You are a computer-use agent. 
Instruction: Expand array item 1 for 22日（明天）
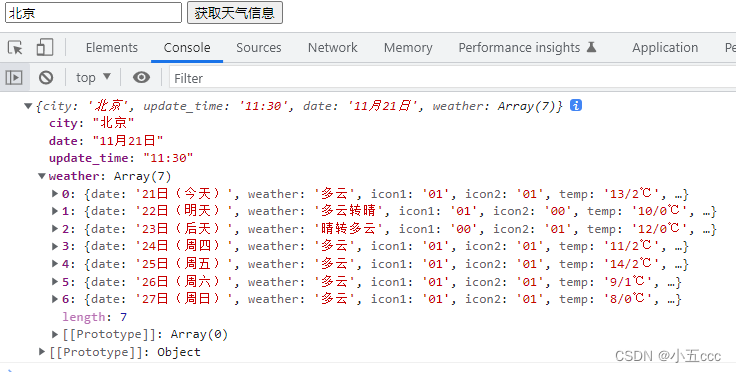(x=55, y=211)
